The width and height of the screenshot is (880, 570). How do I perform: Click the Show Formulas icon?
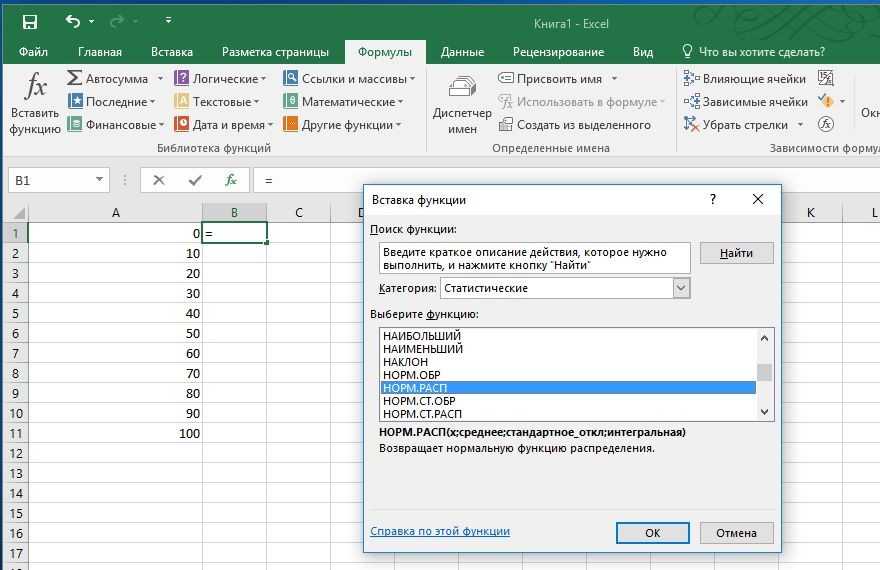pos(826,78)
